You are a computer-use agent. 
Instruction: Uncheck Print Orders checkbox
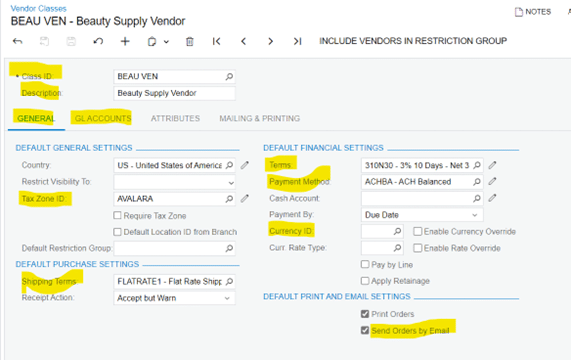point(365,314)
